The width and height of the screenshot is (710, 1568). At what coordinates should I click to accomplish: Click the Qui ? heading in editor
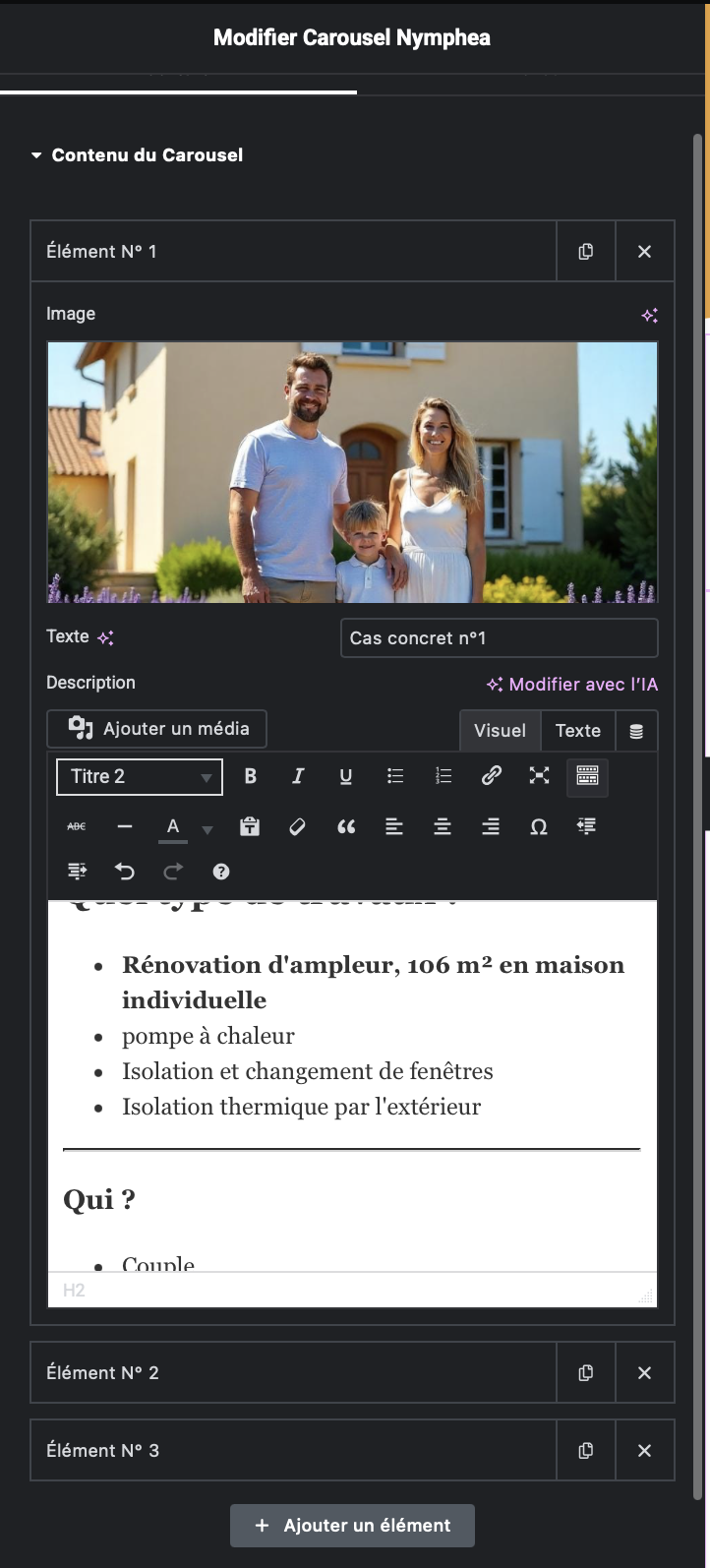99,1199
